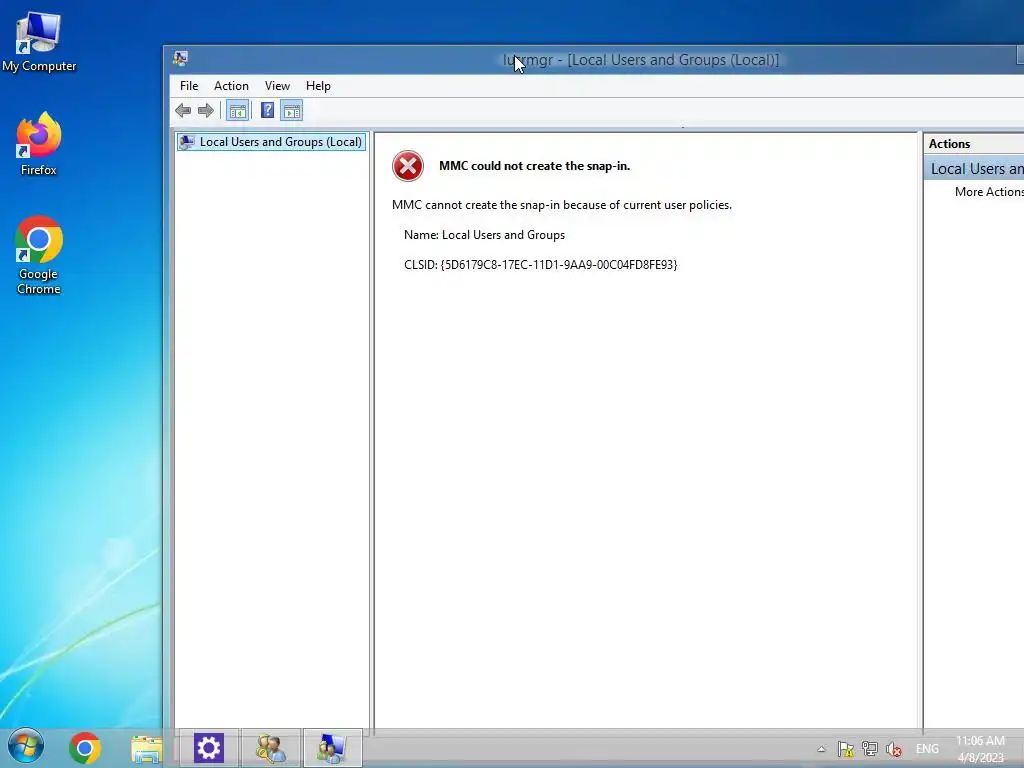Click the Actions pane title
The height and width of the screenshot is (768, 1024).
click(x=949, y=144)
